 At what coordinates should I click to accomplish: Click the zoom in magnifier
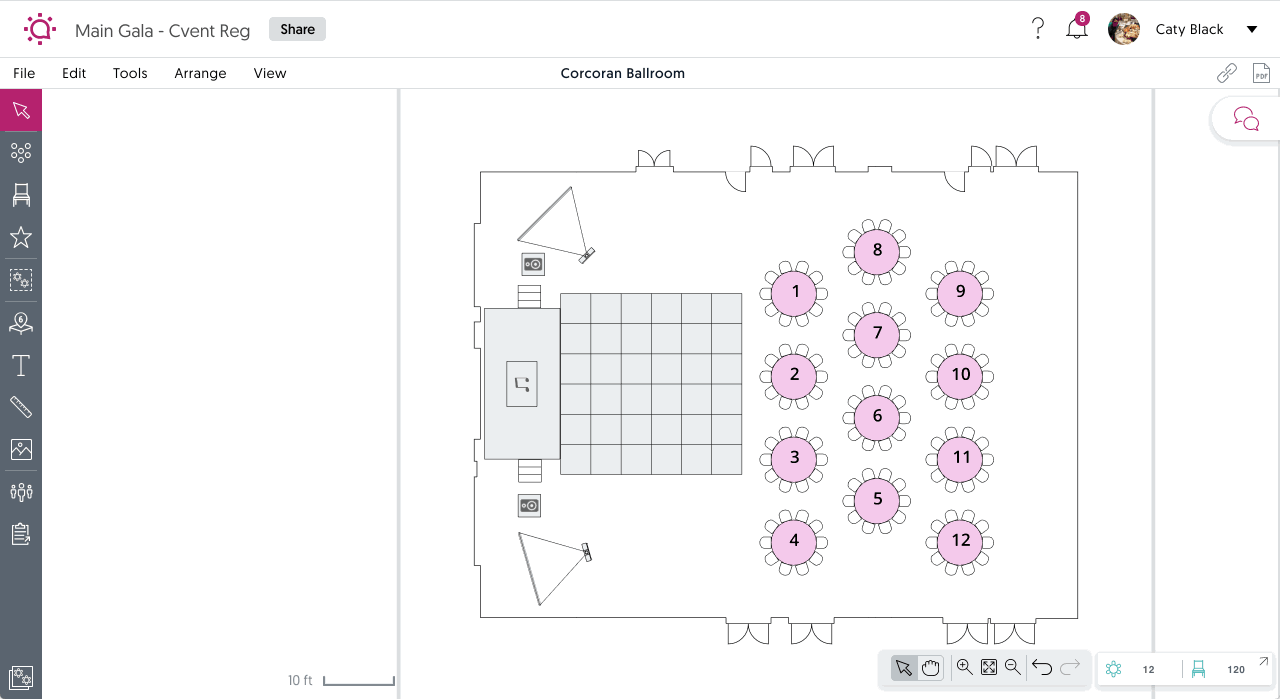[x=964, y=666]
